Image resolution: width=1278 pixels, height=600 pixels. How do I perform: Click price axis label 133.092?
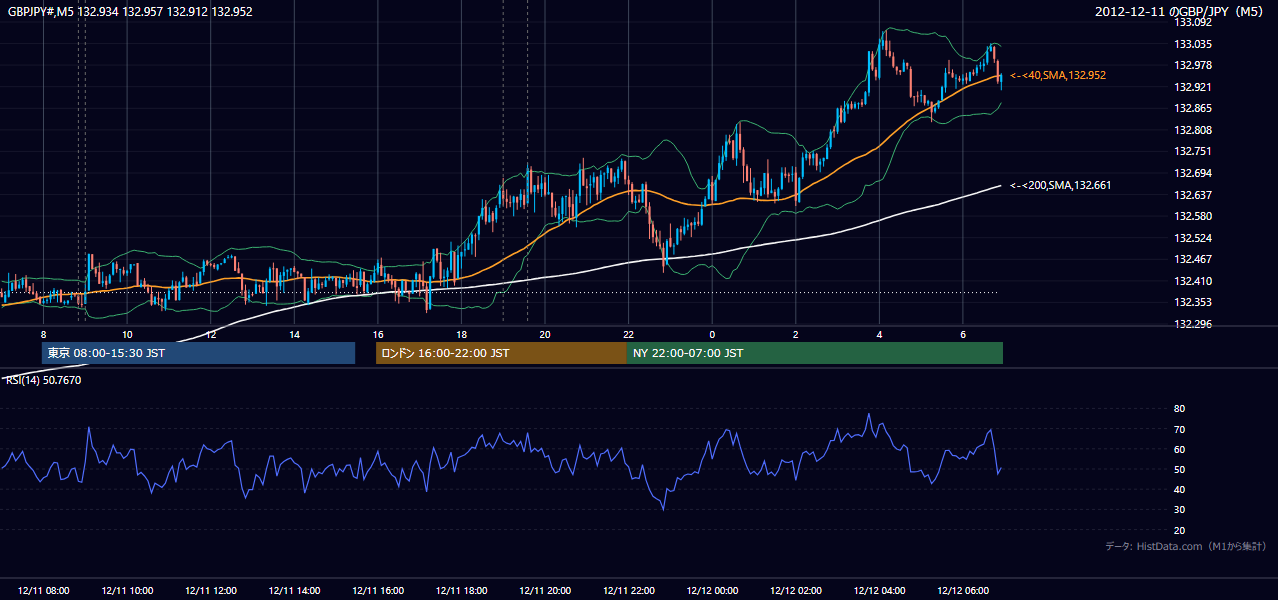pyautogui.click(x=1193, y=22)
